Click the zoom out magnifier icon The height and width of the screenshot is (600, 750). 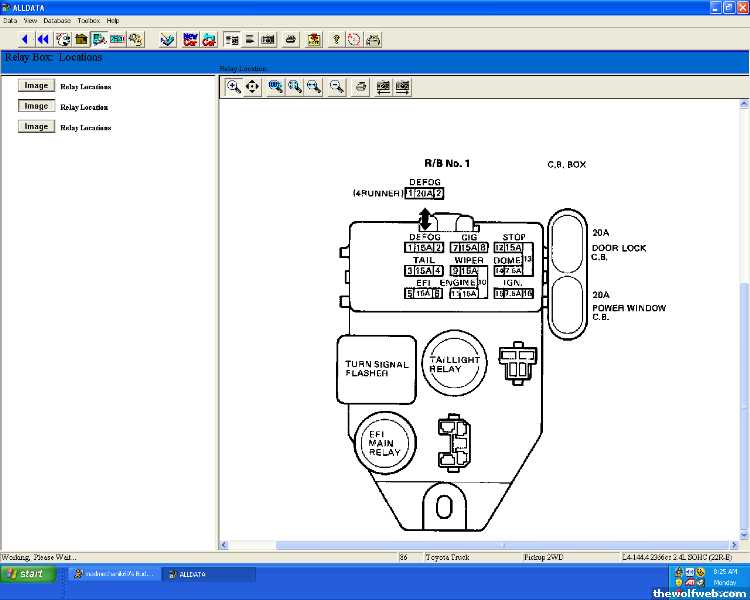(x=337, y=87)
